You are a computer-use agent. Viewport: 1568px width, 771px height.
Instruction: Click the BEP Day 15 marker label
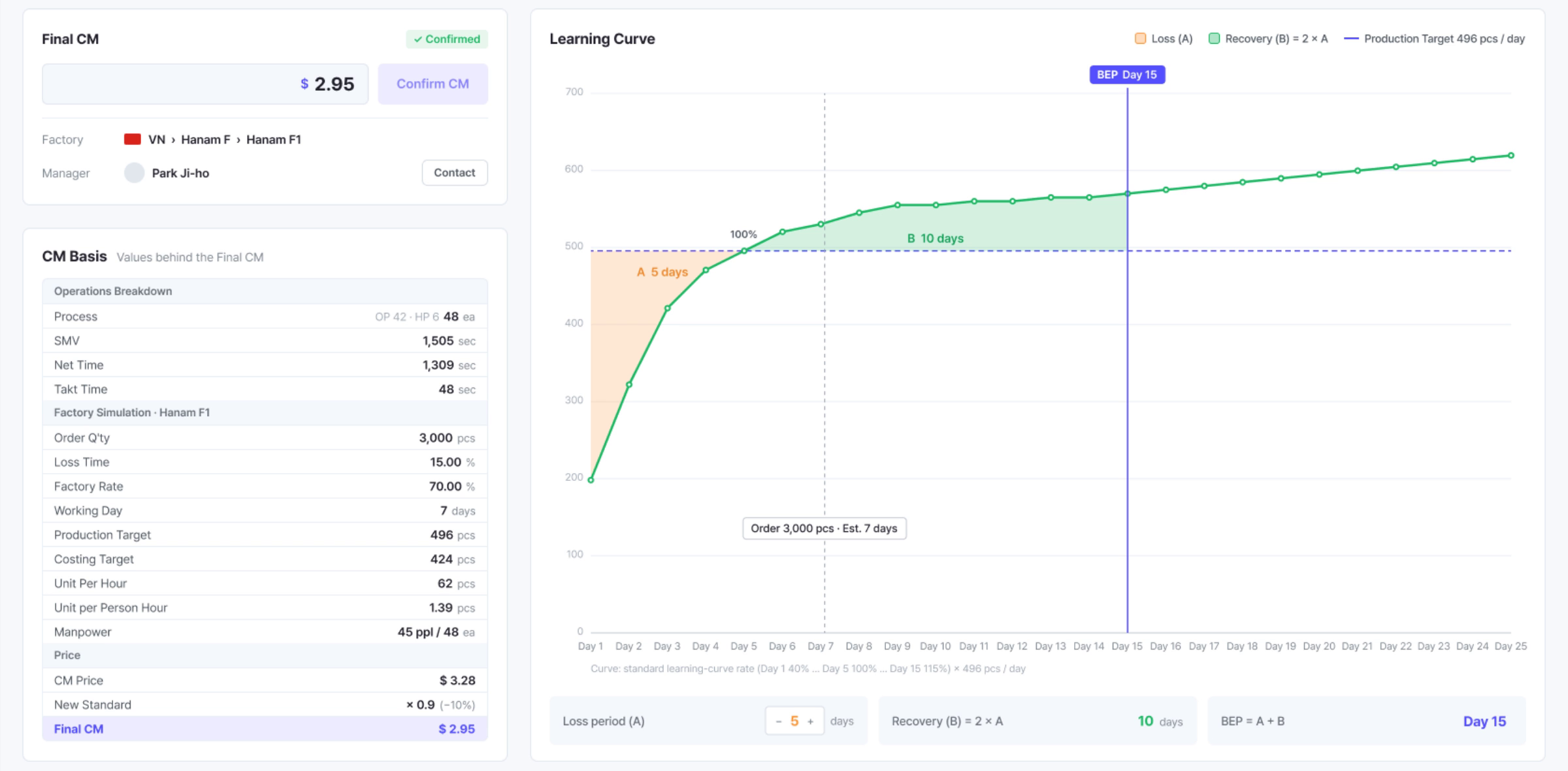point(1127,74)
